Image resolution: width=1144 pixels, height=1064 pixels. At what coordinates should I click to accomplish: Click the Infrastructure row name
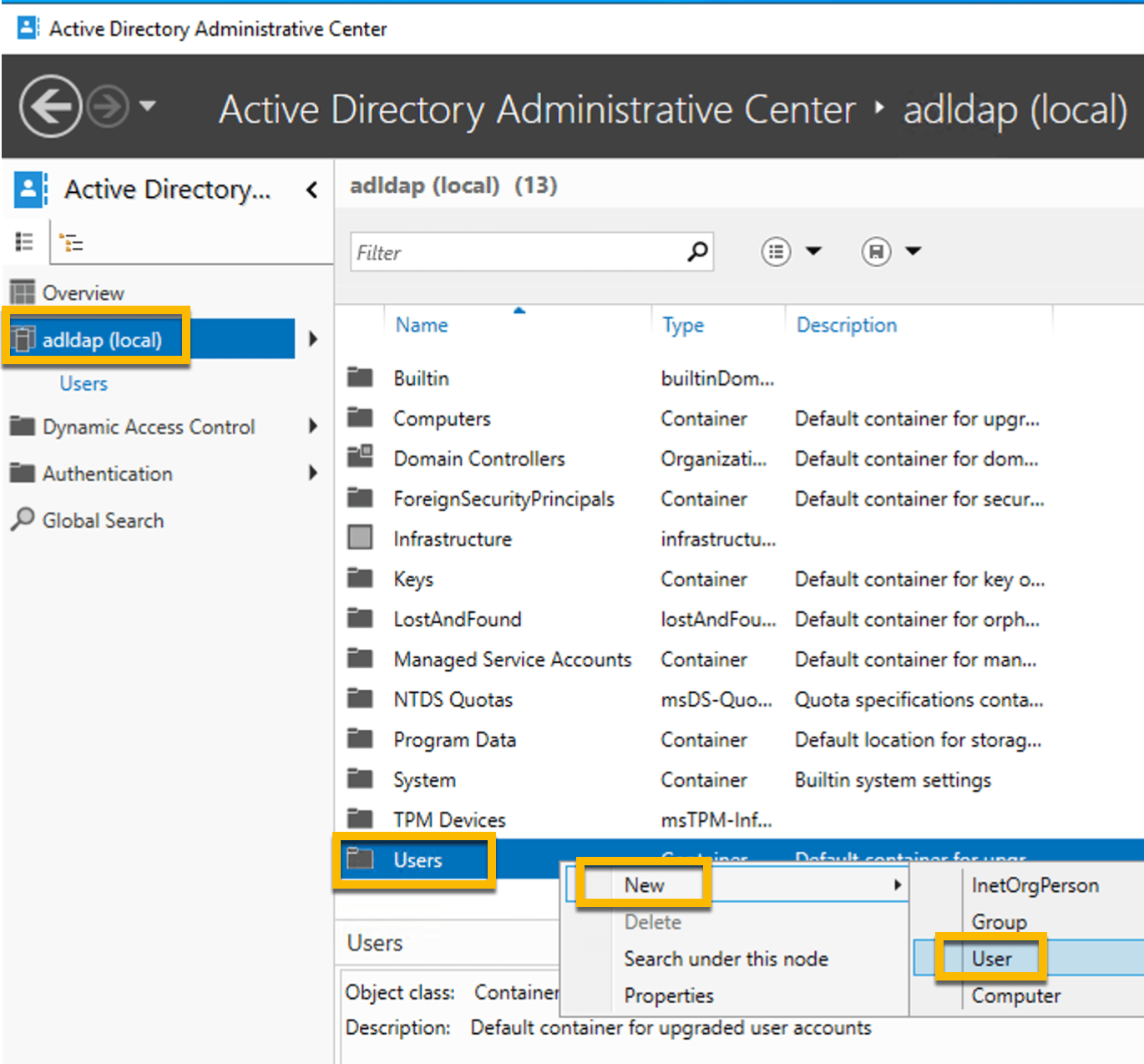[x=452, y=539]
